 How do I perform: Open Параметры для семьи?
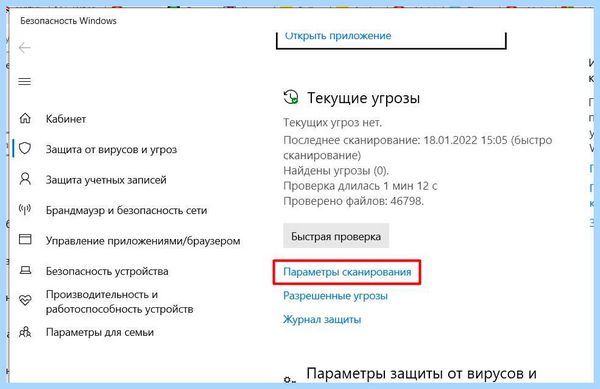coord(100,332)
